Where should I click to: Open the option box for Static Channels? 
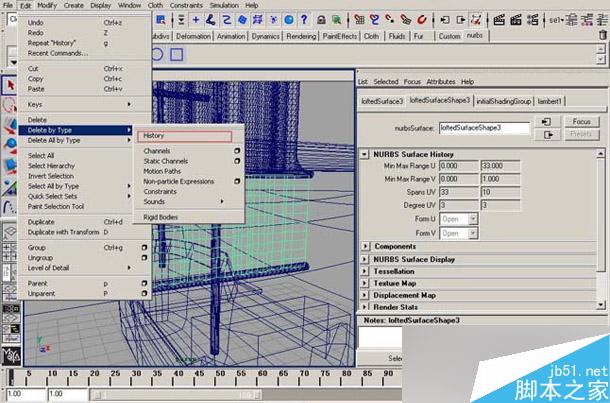(x=237, y=161)
